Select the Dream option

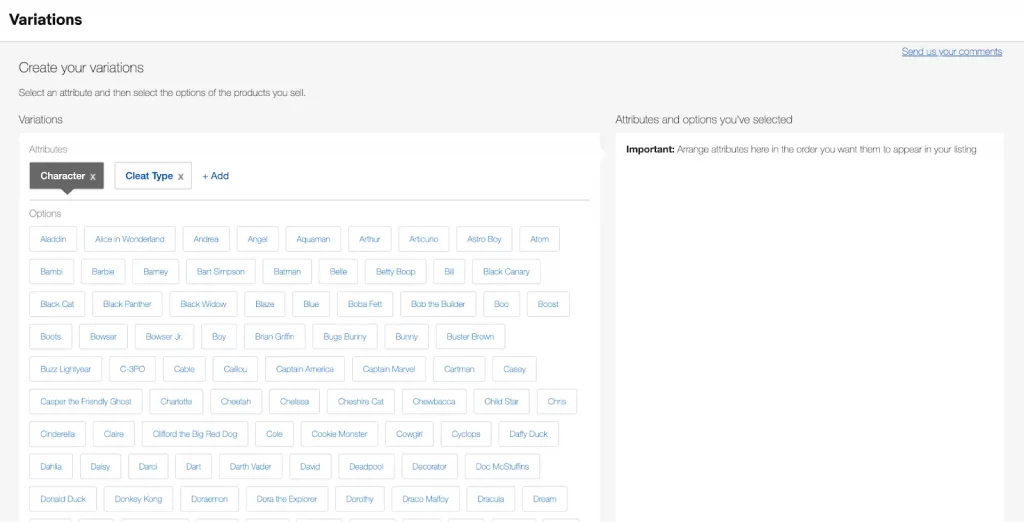coord(545,499)
